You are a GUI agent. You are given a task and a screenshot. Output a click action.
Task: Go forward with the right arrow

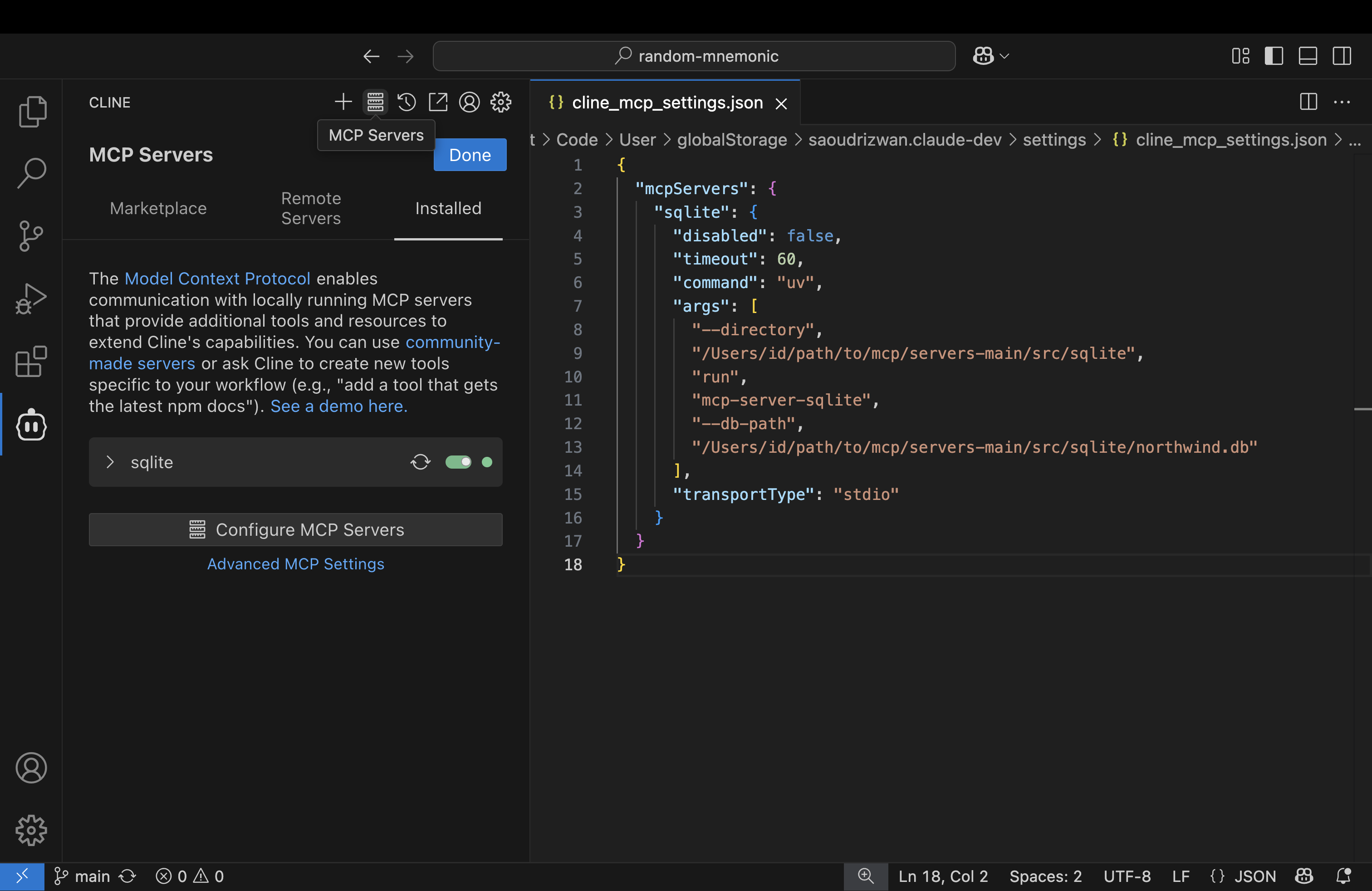(x=406, y=56)
